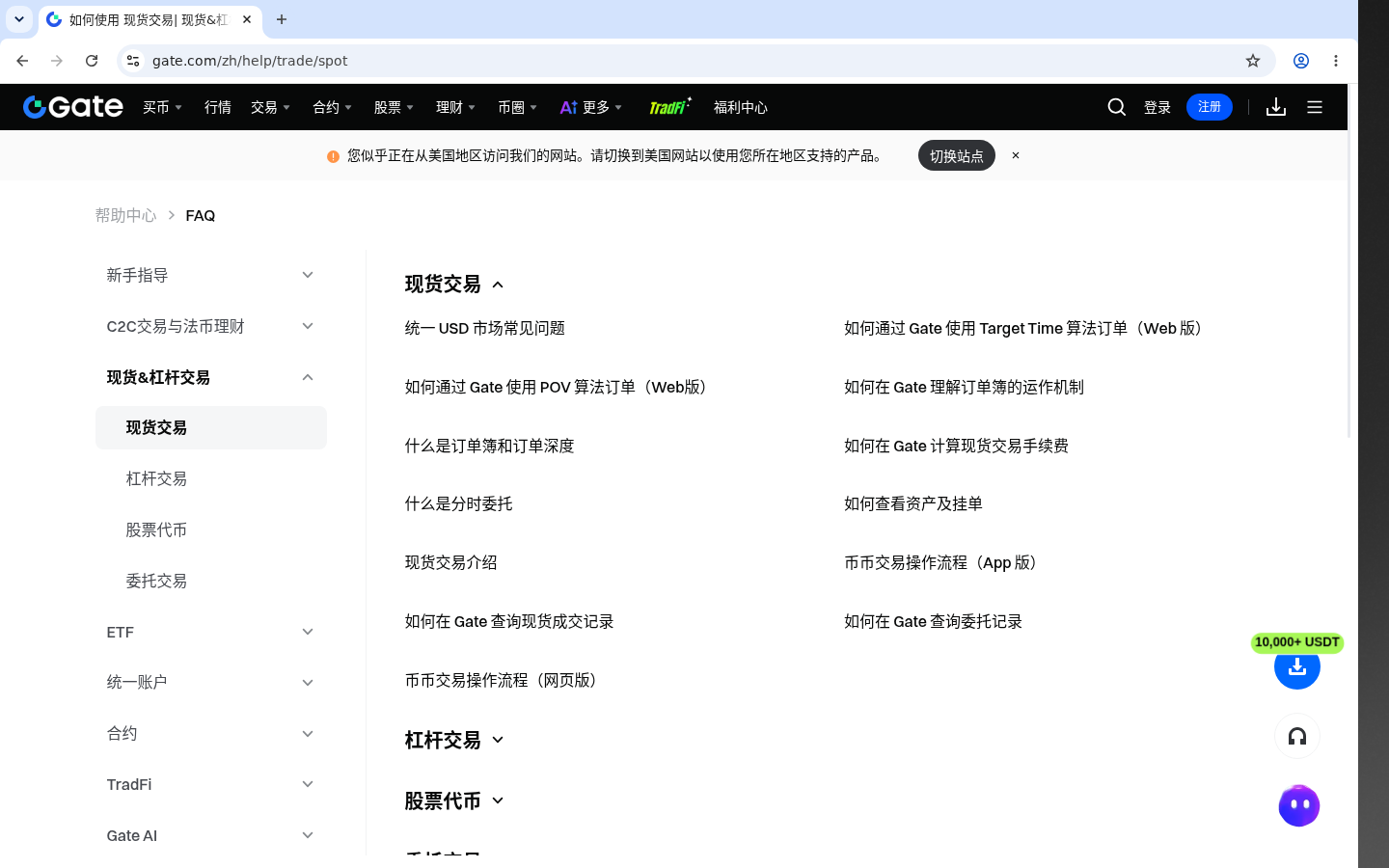This screenshot has height=868, width=1389.
Task: Open the 买币 dropdown menu
Action: coord(162,107)
